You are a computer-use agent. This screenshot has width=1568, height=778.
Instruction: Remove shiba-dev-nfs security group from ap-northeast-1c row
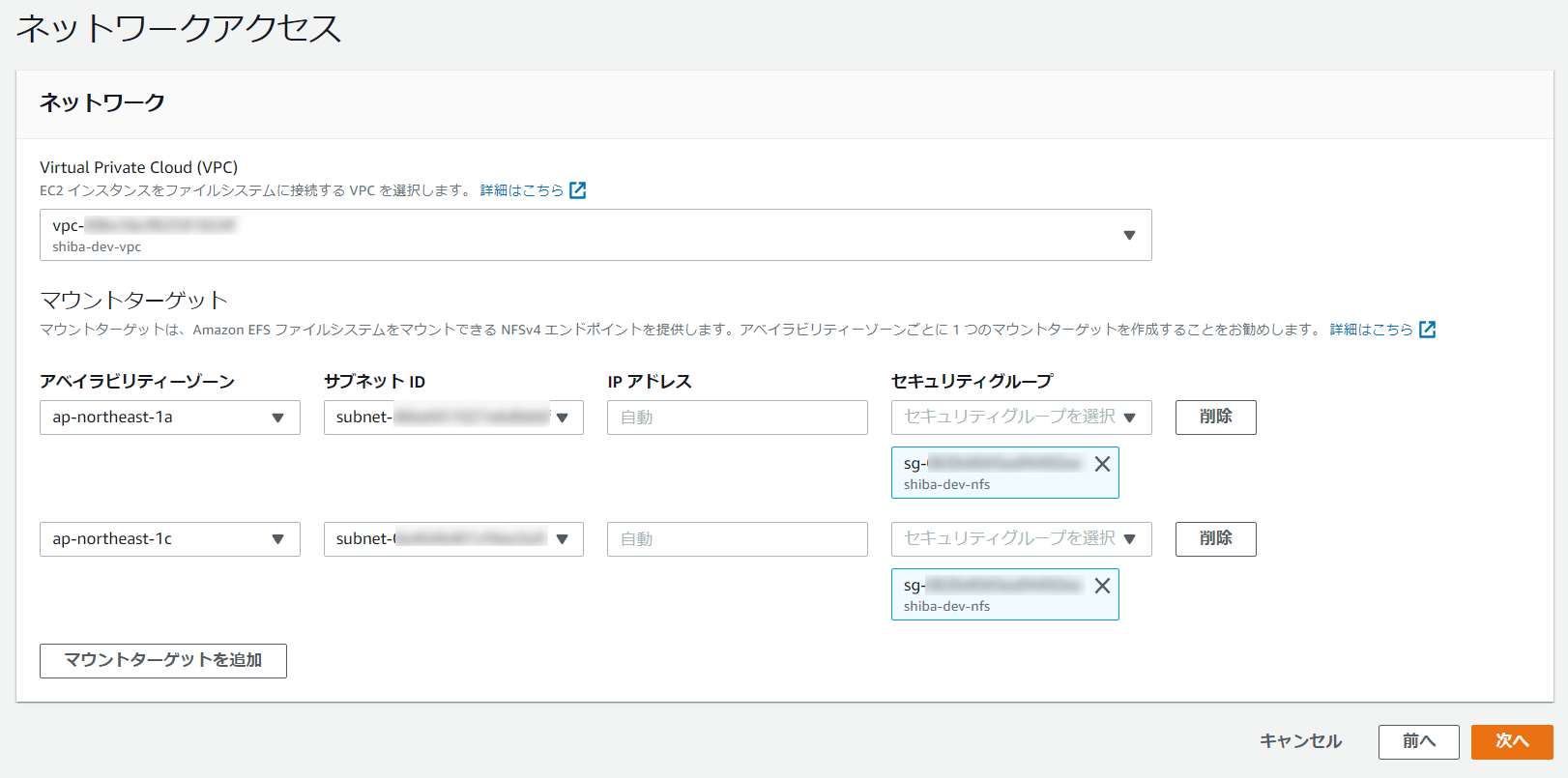click(x=1102, y=586)
